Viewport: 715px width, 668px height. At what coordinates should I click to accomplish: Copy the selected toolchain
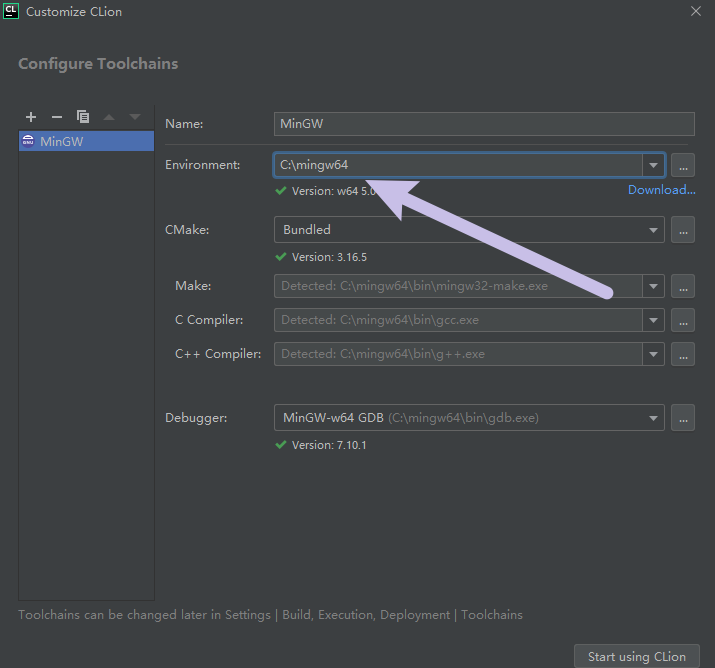click(83, 117)
